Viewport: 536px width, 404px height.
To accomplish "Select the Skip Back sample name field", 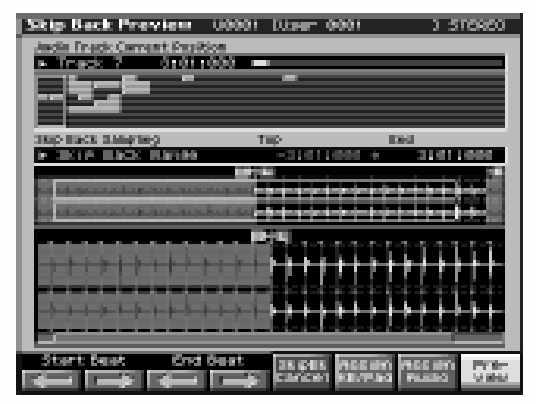I will click(x=126, y=156).
